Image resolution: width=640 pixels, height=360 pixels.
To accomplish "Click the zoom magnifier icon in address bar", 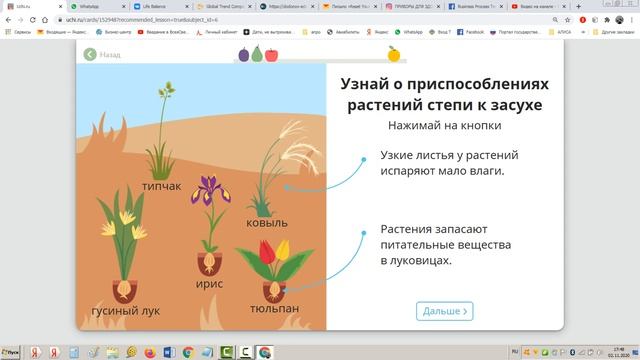I will click(555, 20).
